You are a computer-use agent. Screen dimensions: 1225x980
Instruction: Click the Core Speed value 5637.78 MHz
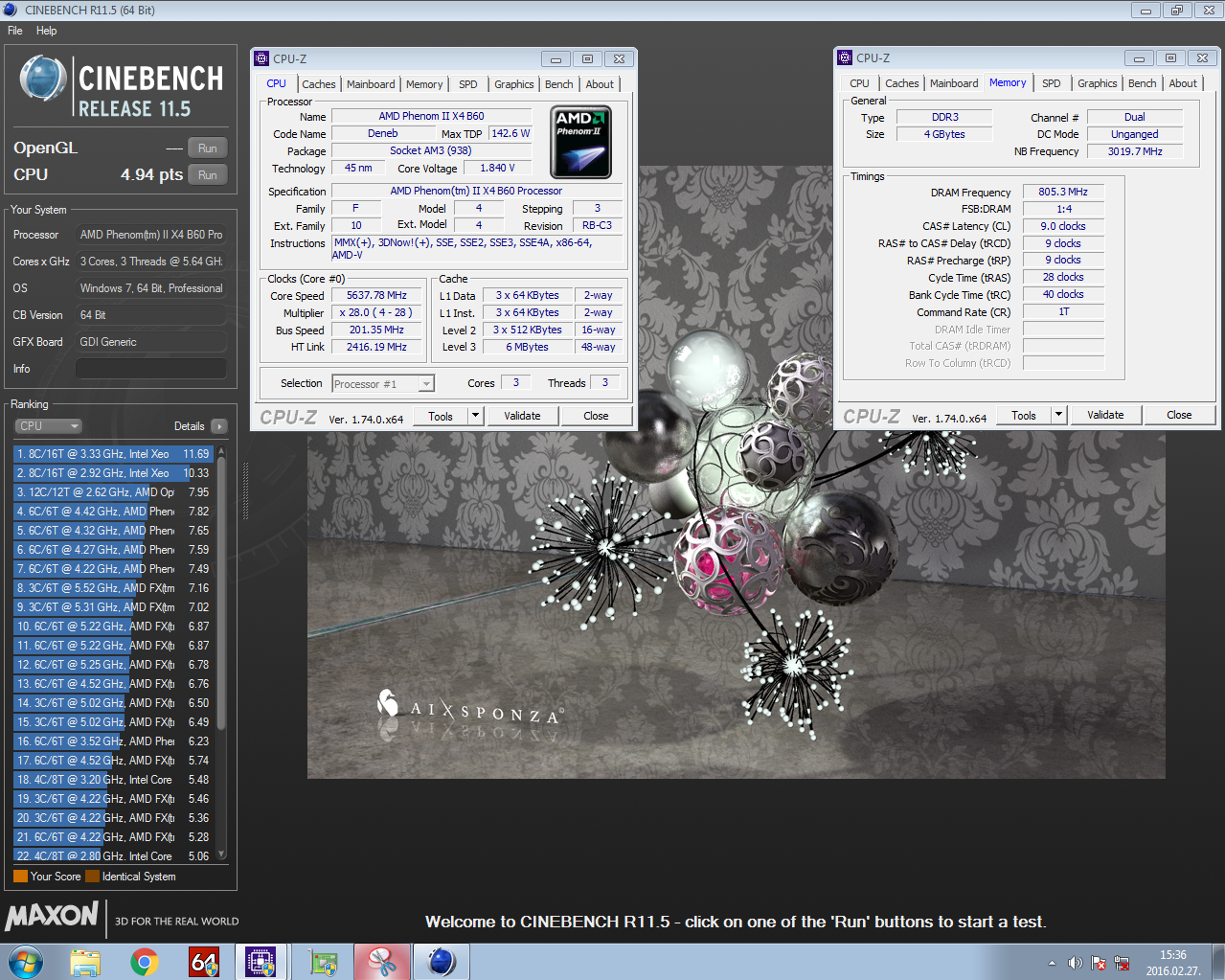click(x=376, y=296)
